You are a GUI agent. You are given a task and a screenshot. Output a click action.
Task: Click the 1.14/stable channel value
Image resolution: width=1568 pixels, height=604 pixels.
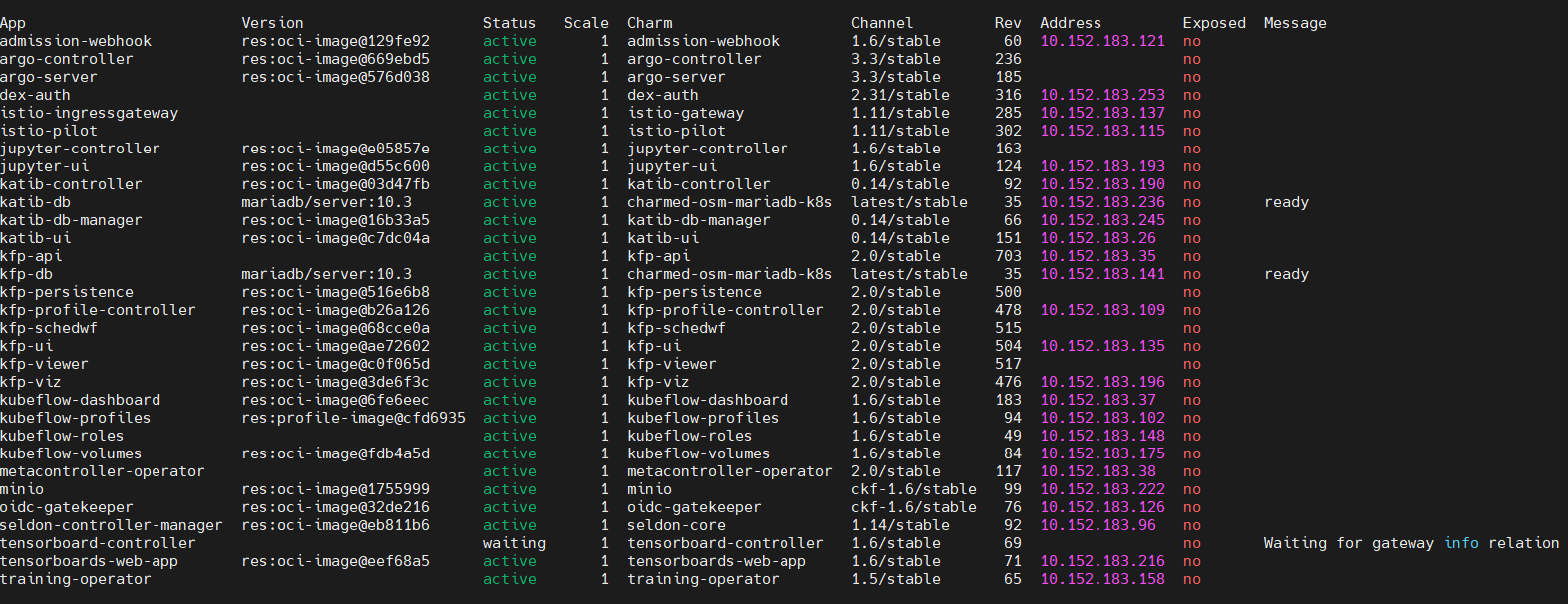point(900,525)
